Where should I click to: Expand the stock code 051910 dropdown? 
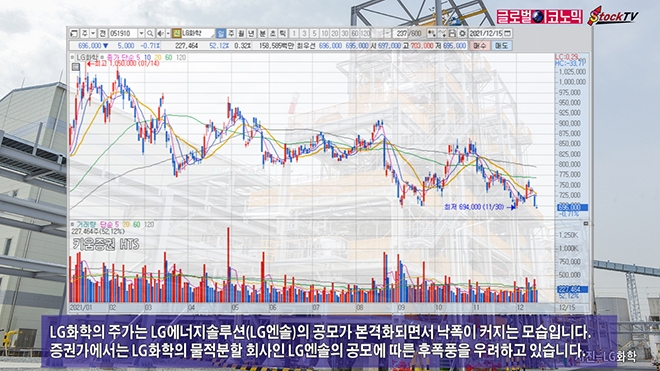point(141,33)
